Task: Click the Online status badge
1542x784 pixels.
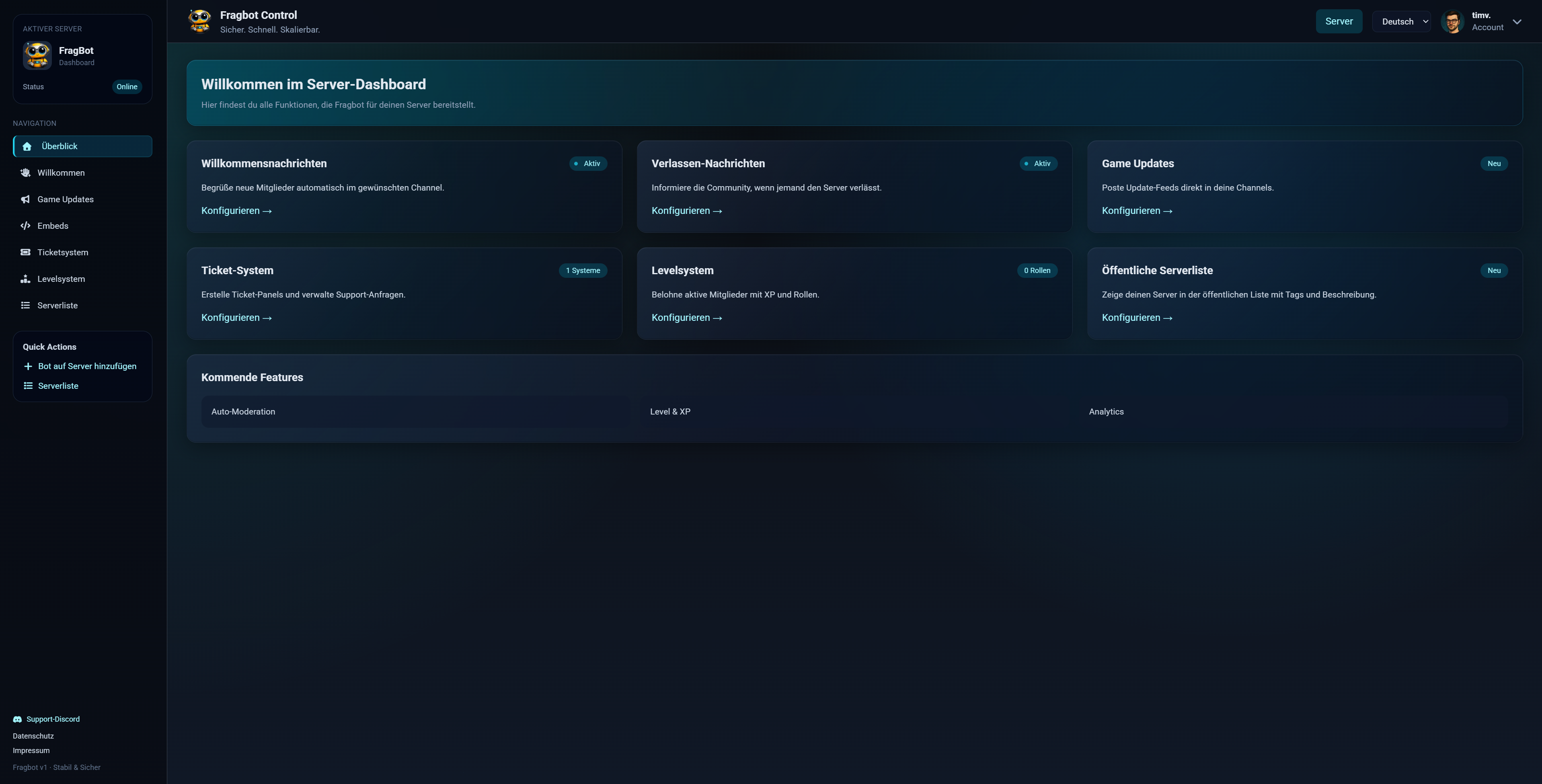Action: [x=126, y=86]
